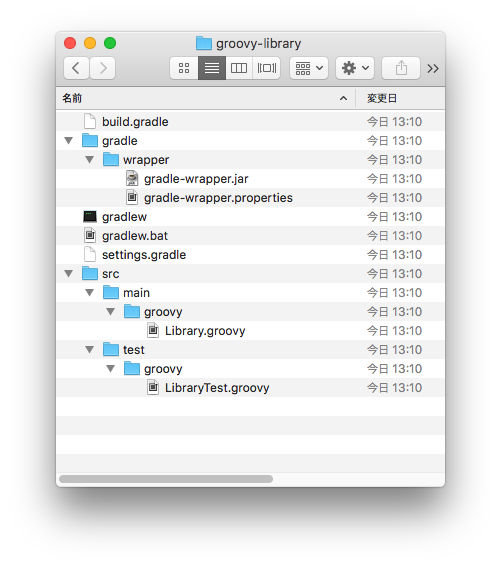The height and width of the screenshot is (567, 501).
Task: Minimize the window with the yellow button
Action: click(x=90, y=43)
